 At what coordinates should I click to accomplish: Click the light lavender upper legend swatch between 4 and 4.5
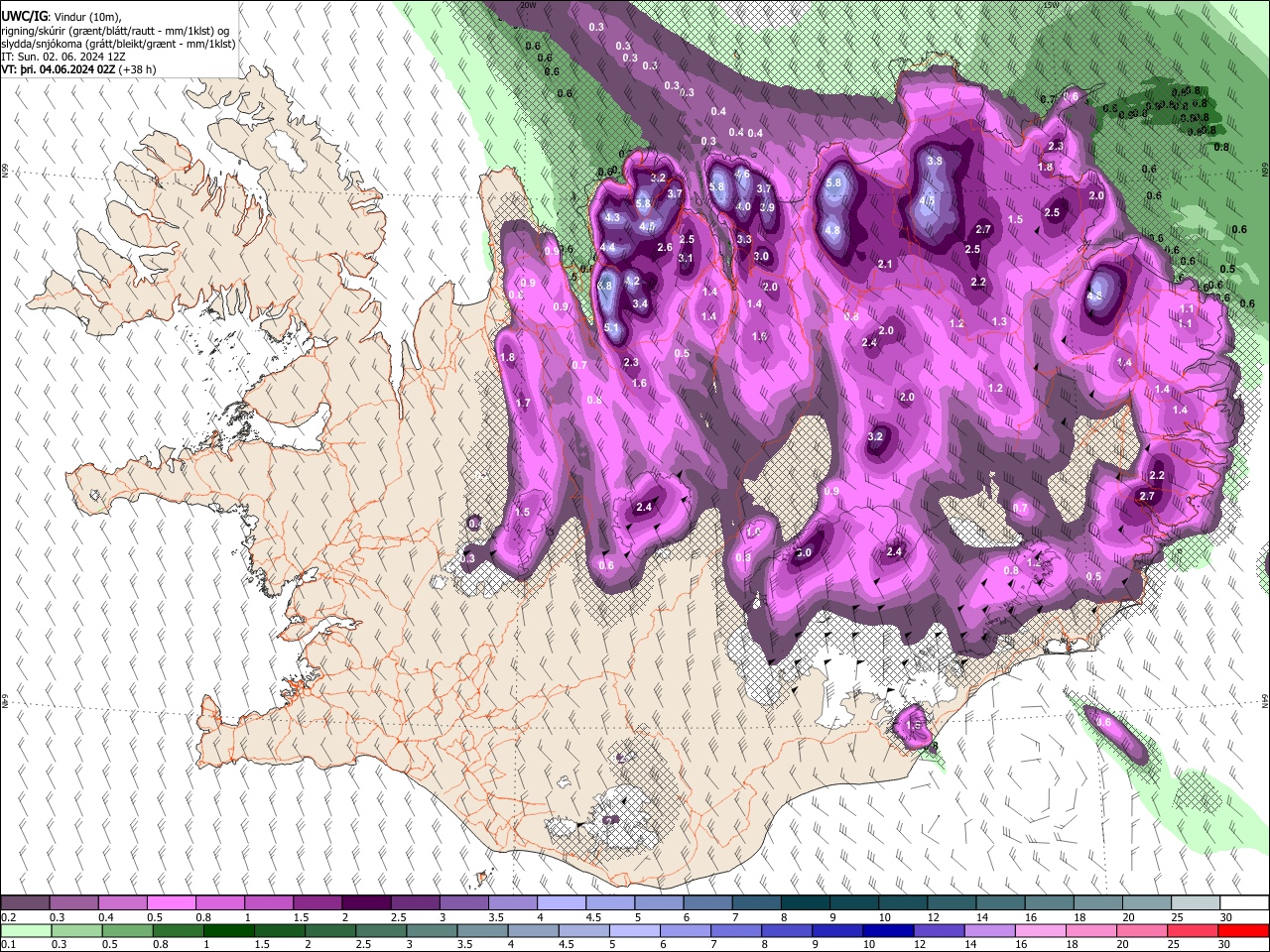tap(562, 903)
